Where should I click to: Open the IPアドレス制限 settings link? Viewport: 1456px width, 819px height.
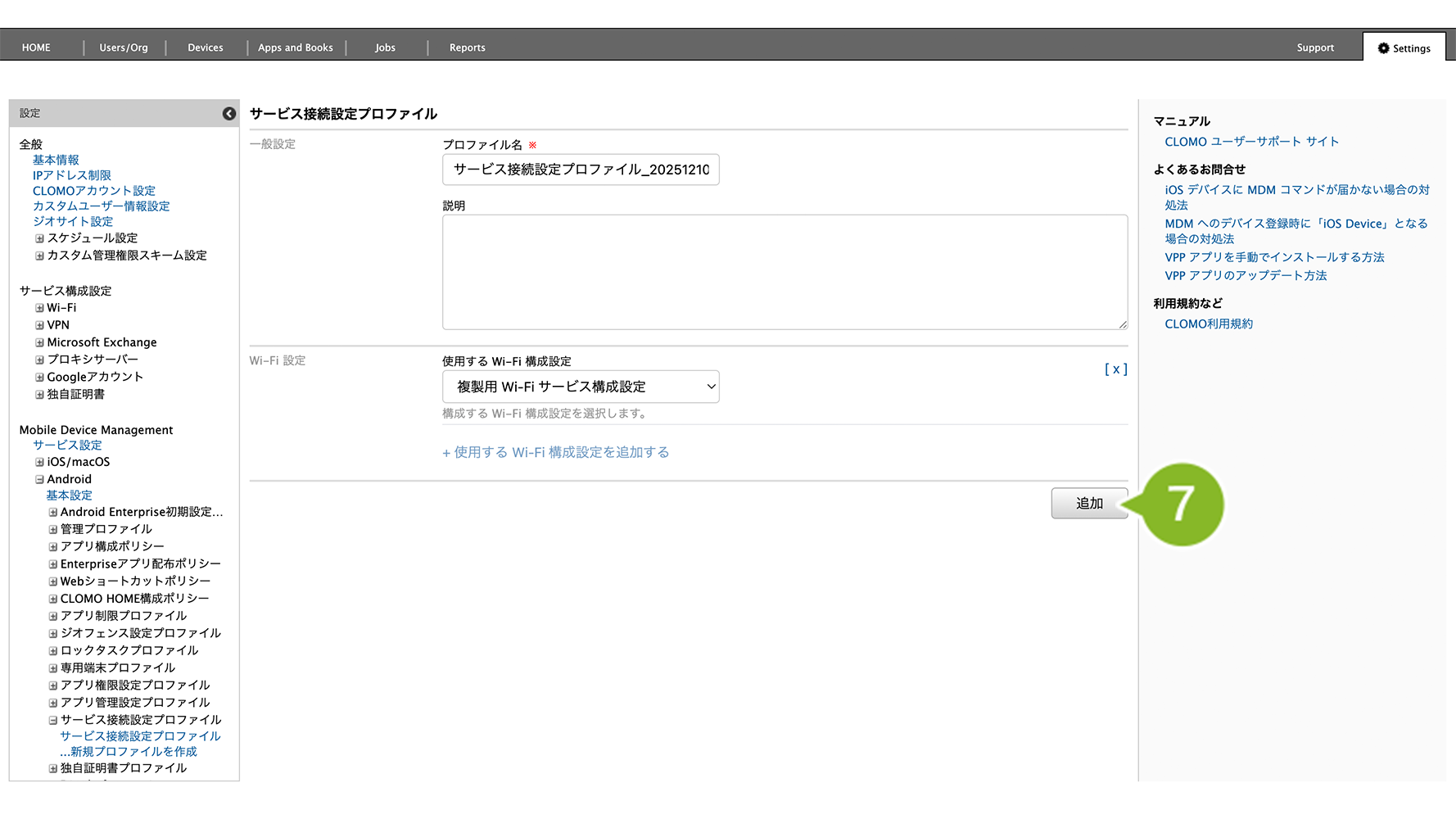72,175
